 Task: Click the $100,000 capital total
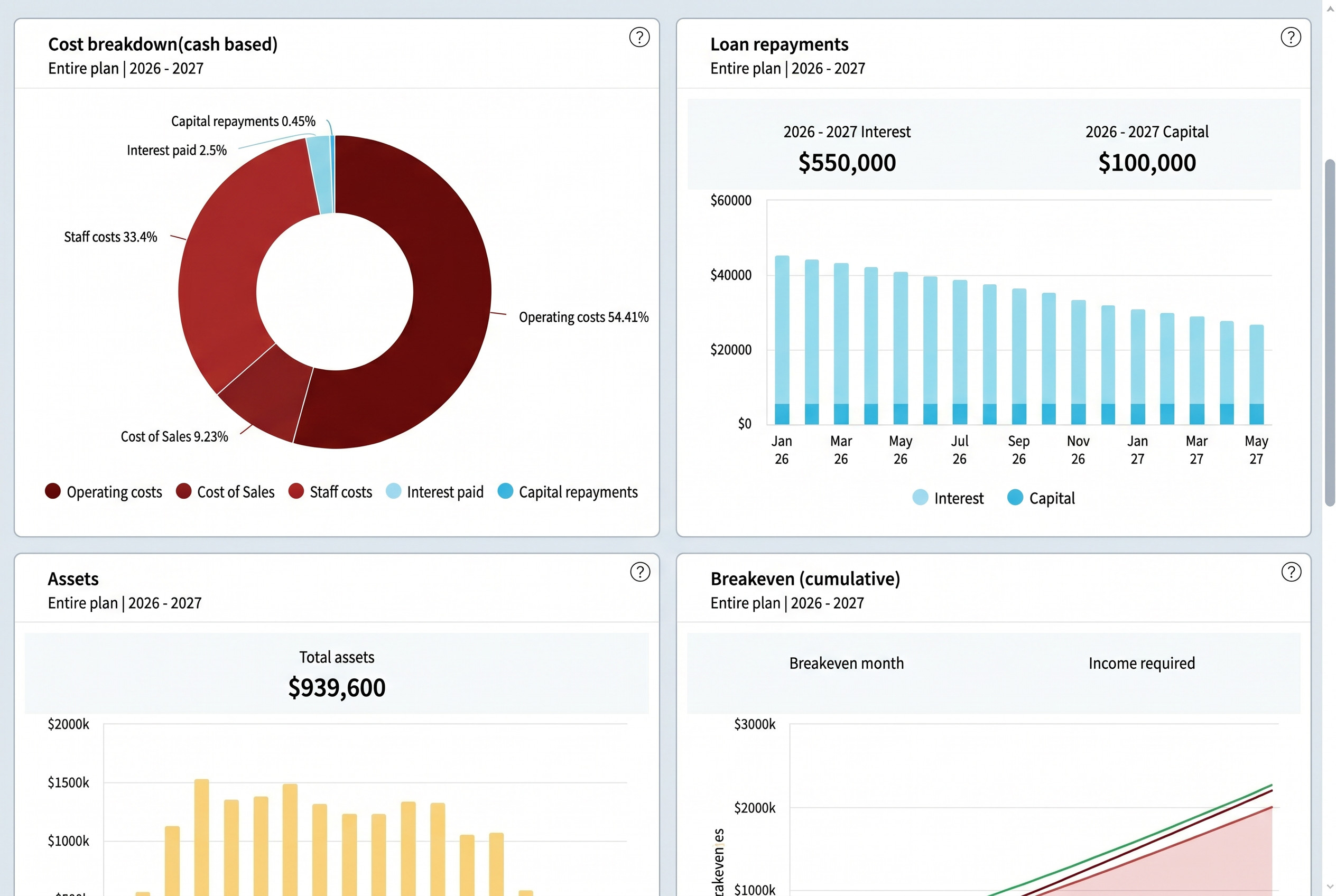coord(1147,163)
